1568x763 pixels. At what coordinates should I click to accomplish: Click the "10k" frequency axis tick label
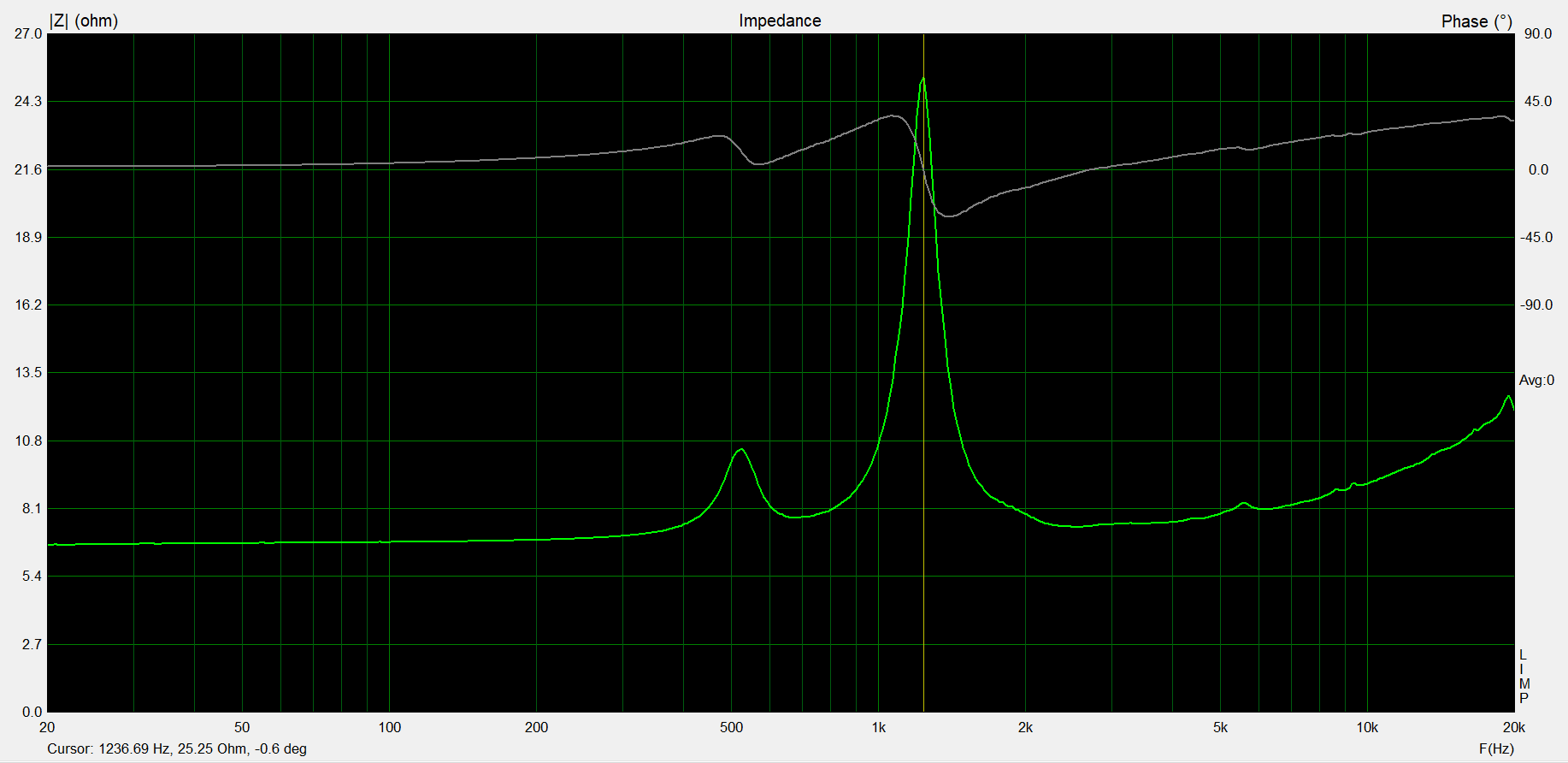[x=1367, y=728]
